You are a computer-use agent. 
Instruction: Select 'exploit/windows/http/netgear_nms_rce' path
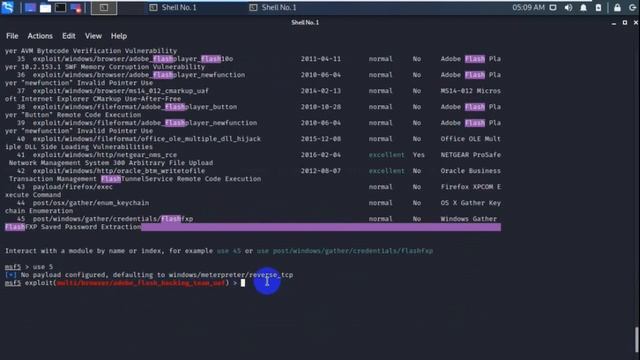pyautogui.click(x=105, y=155)
